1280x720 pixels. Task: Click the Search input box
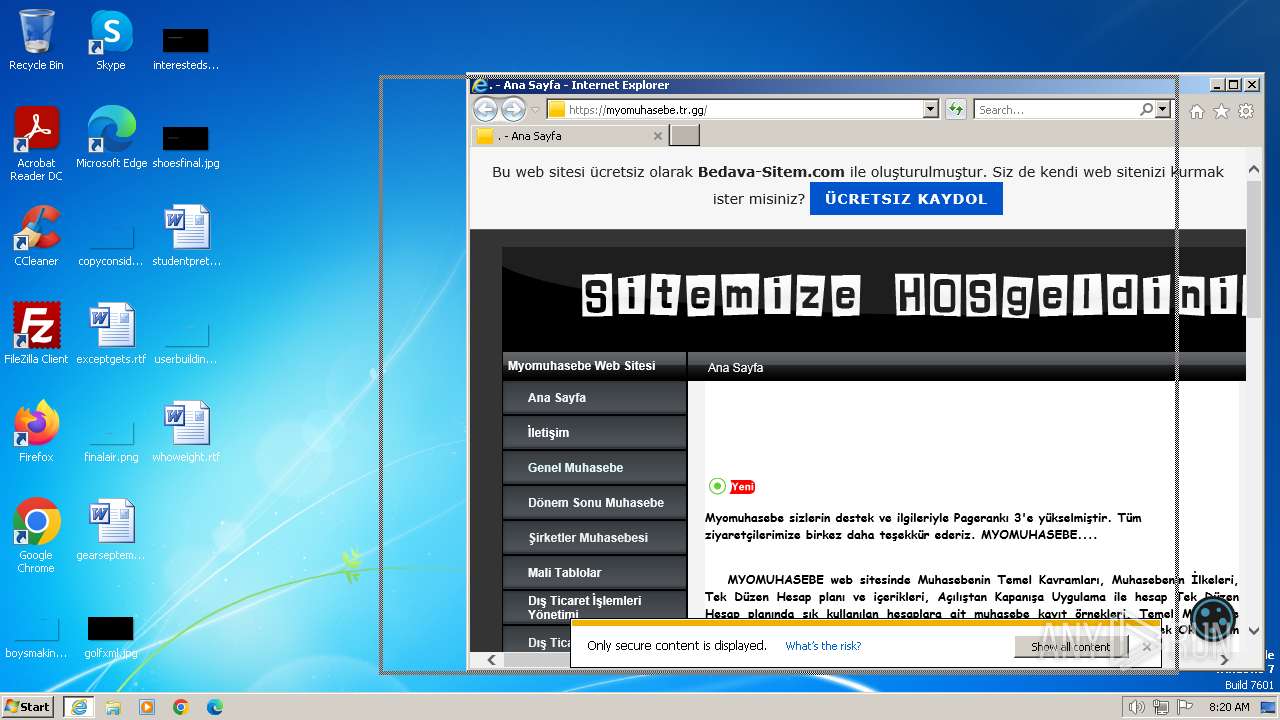[x=1056, y=110]
